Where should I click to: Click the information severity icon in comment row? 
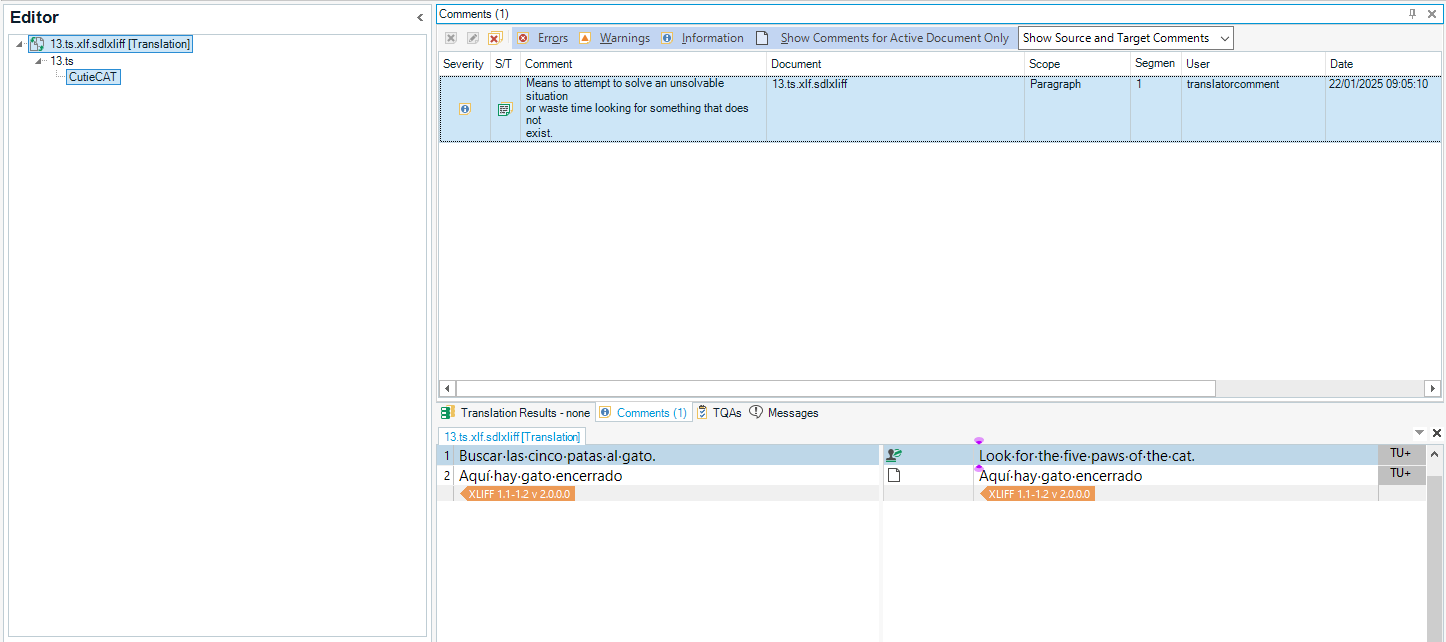tap(465, 109)
